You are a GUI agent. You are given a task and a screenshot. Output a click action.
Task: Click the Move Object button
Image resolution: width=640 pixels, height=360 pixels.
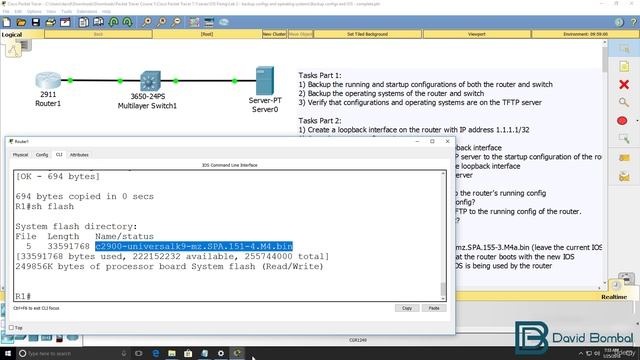[x=300, y=34]
